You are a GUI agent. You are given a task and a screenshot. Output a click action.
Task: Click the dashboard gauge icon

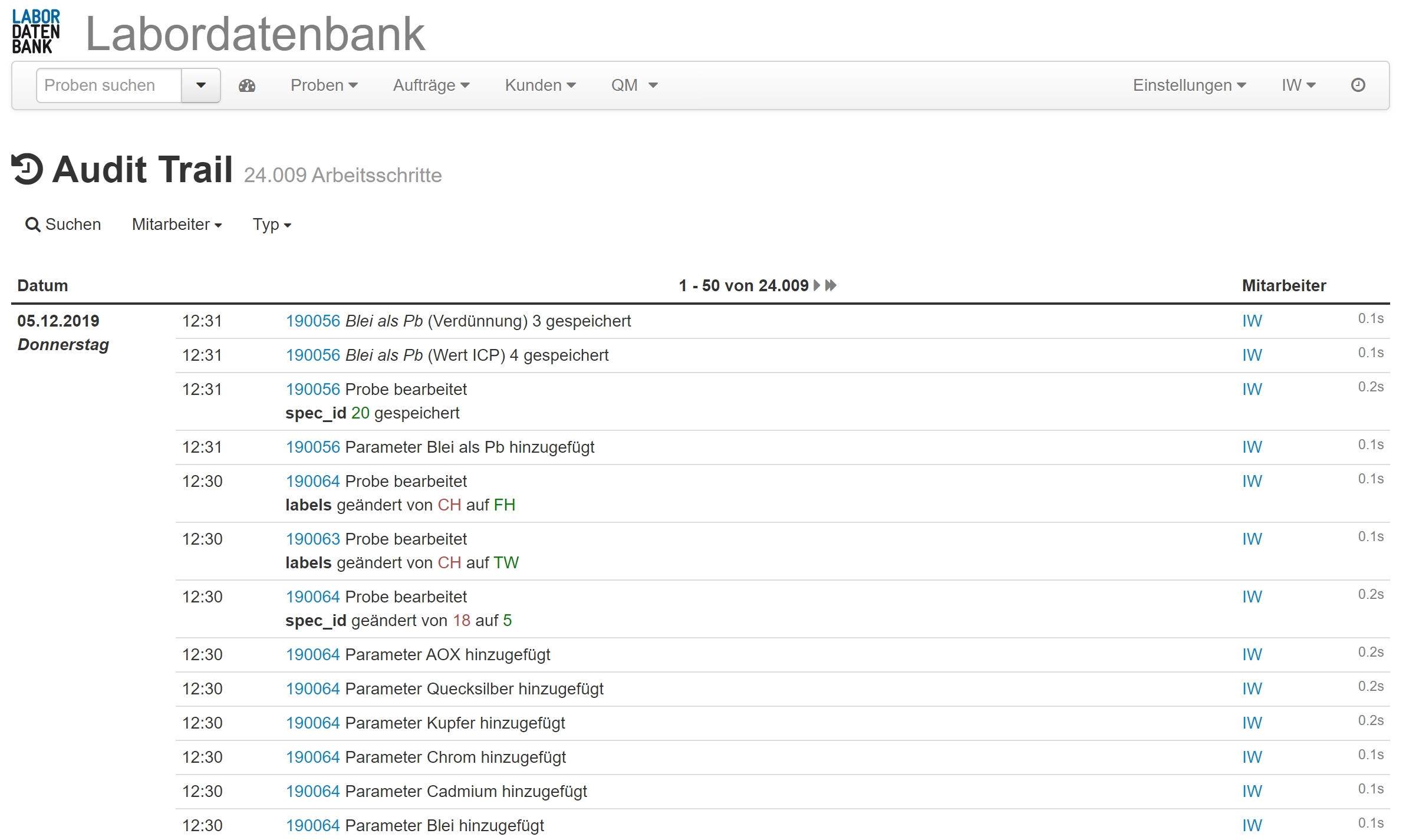(247, 86)
